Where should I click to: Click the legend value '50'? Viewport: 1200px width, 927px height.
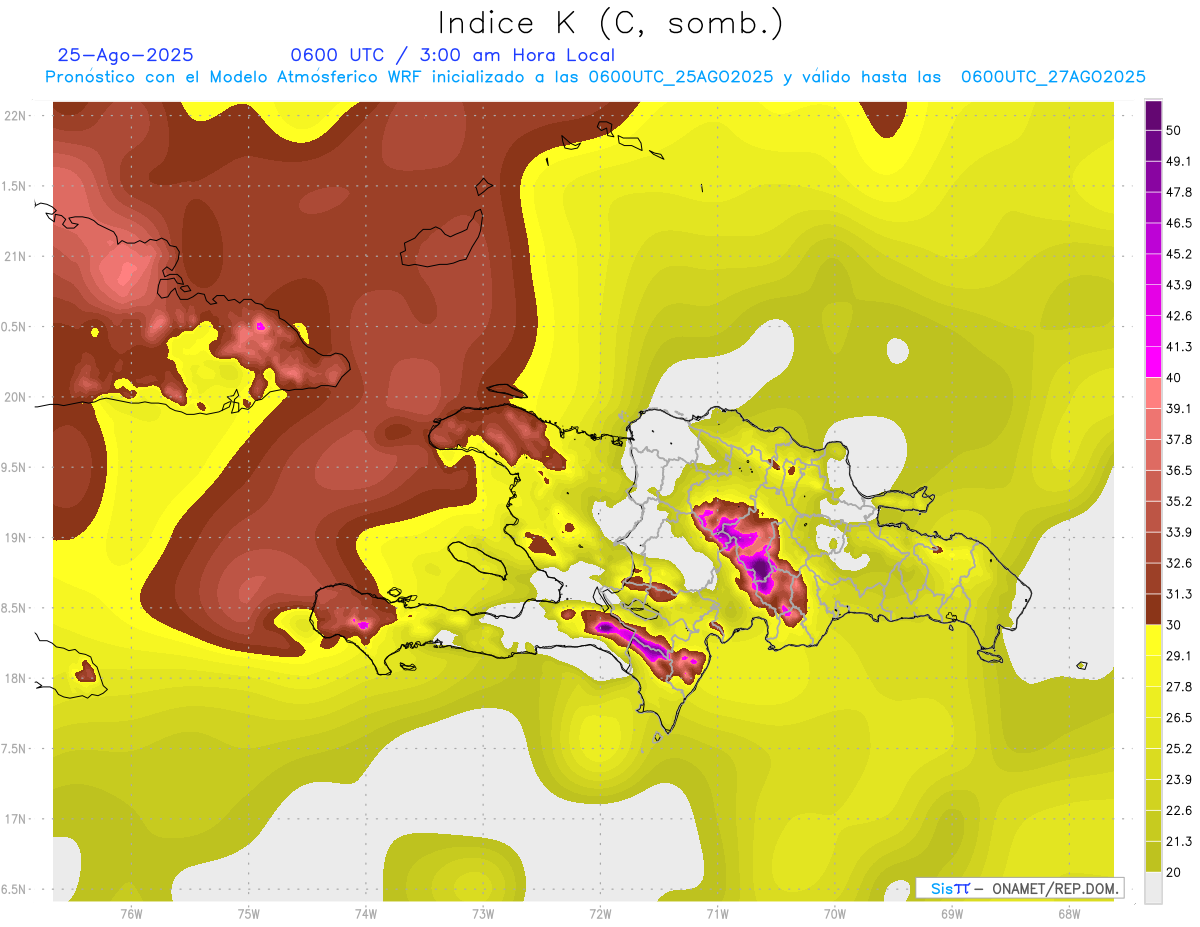coord(1175,131)
